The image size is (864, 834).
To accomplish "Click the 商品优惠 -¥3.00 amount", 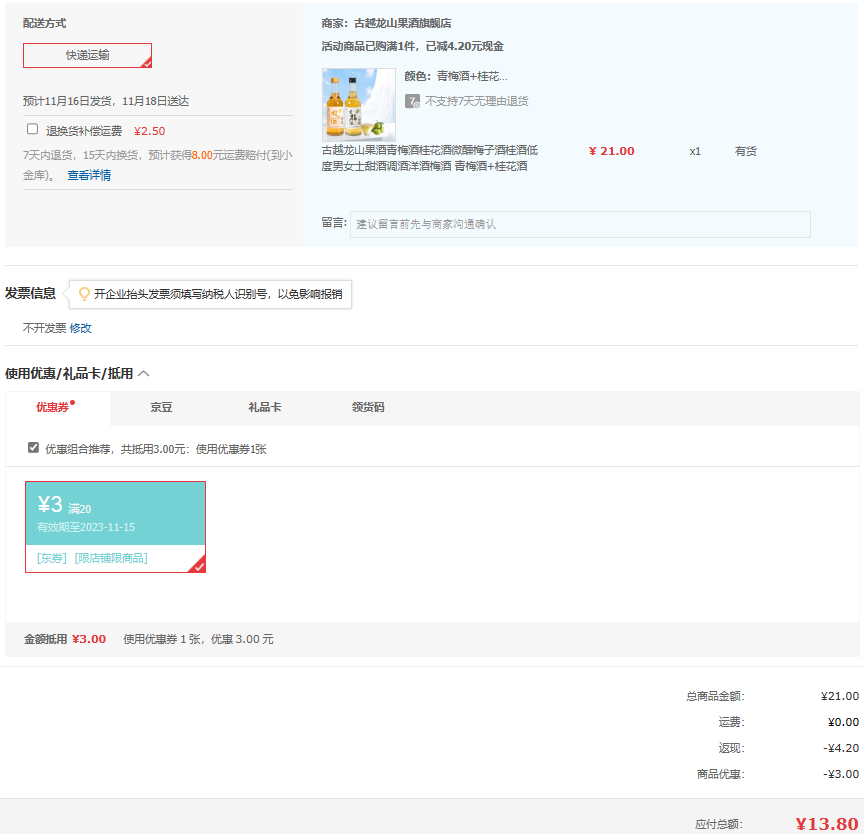I will [x=841, y=774].
